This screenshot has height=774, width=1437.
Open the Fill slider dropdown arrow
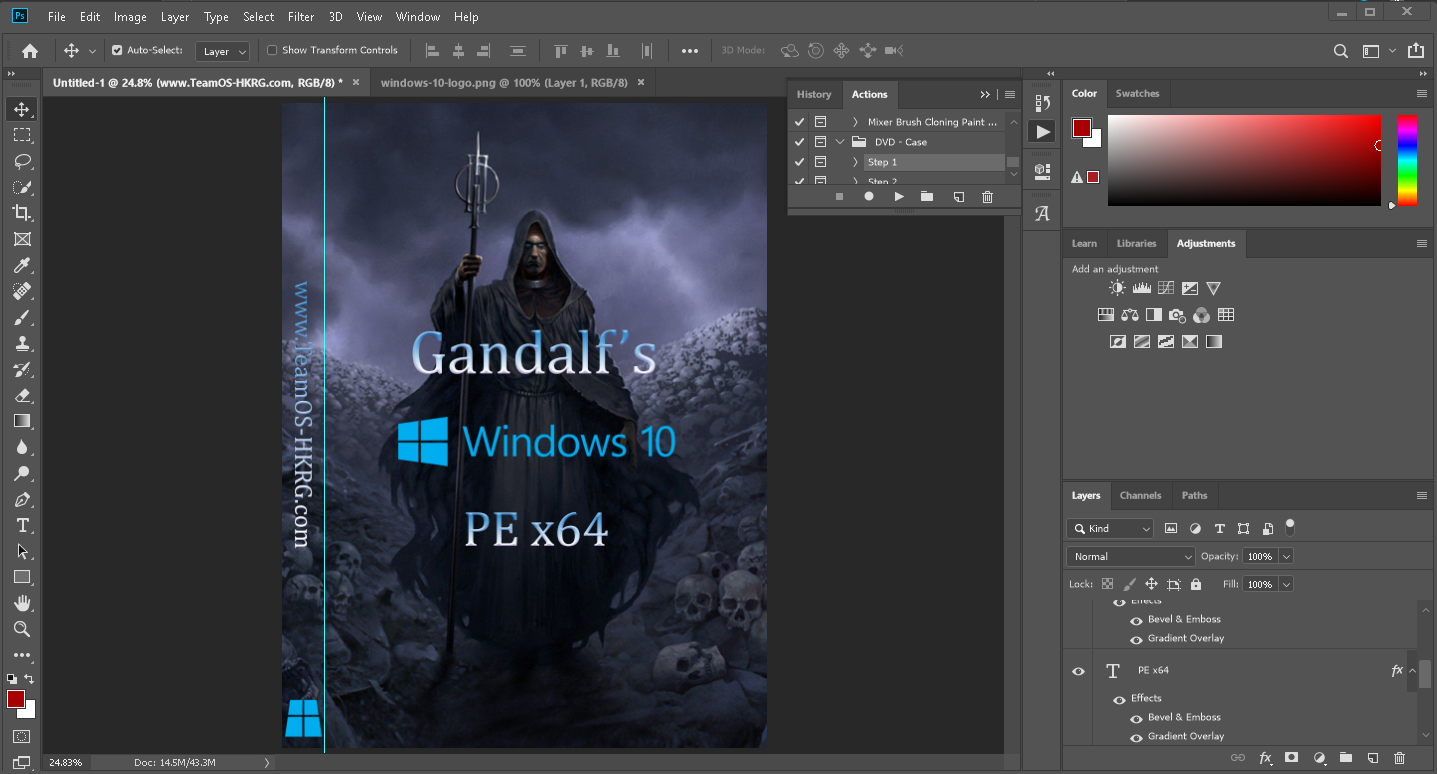[x=1287, y=584]
